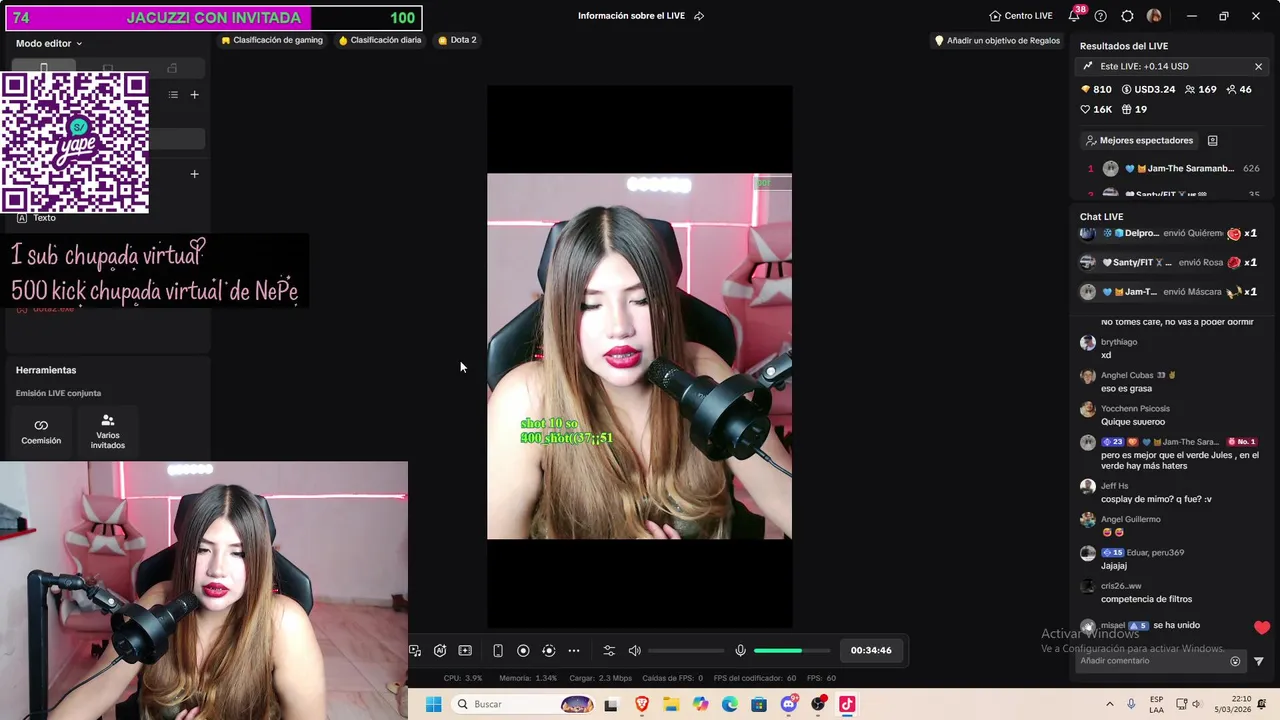Viewport: 1280px width, 720px height.
Task: Click the gifts count 19
Action: point(1134,109)
